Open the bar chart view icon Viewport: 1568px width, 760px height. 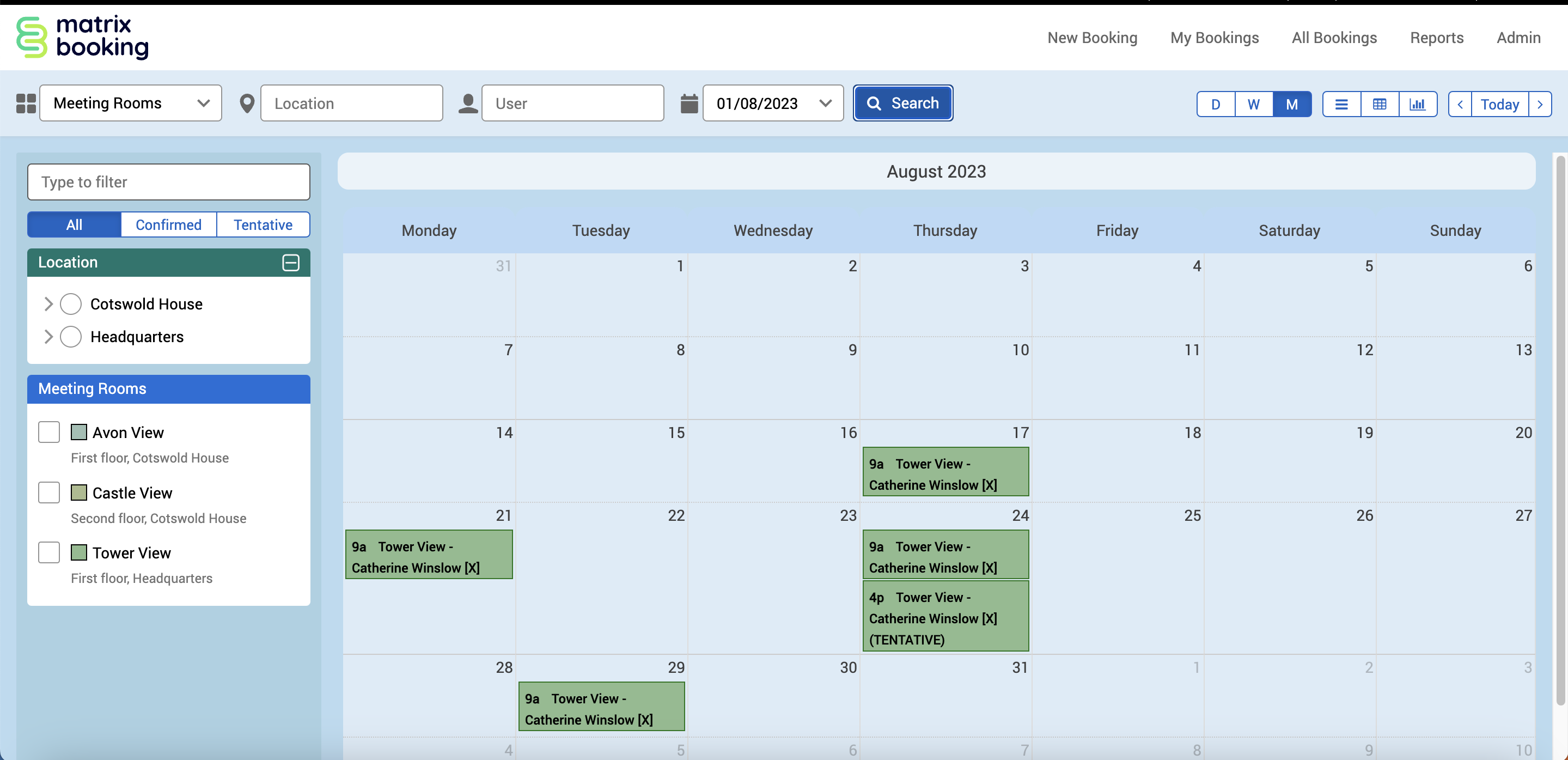(x=1417, y=104)
